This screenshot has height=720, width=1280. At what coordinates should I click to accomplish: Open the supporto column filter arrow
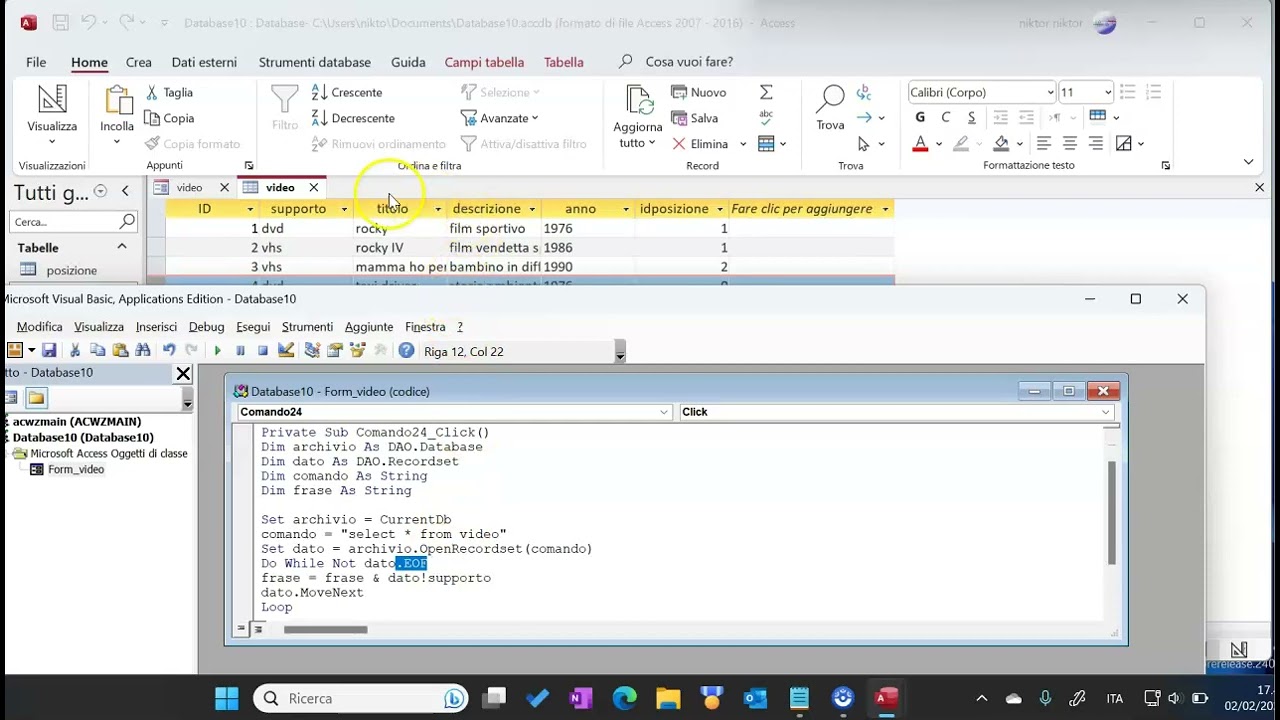344,209
